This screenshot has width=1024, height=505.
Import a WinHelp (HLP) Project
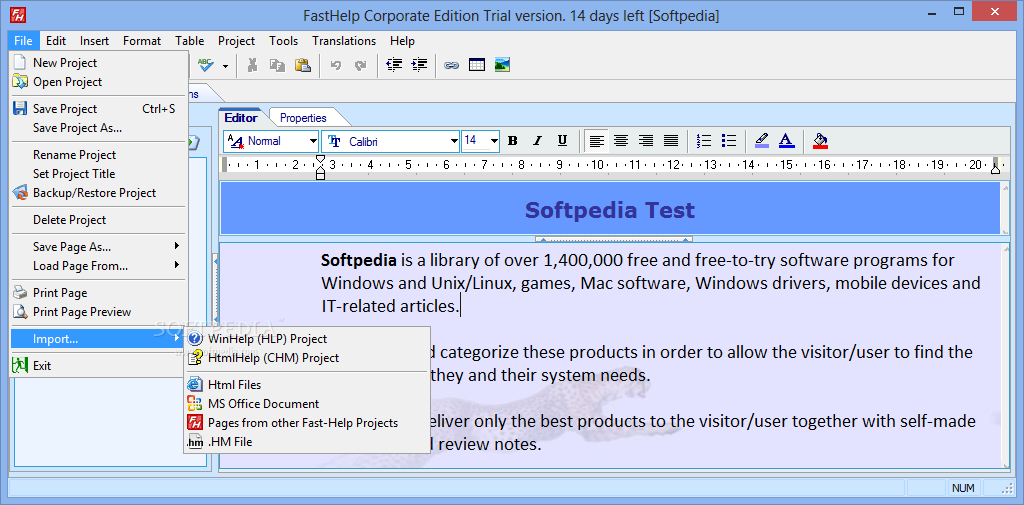point(307,338)
